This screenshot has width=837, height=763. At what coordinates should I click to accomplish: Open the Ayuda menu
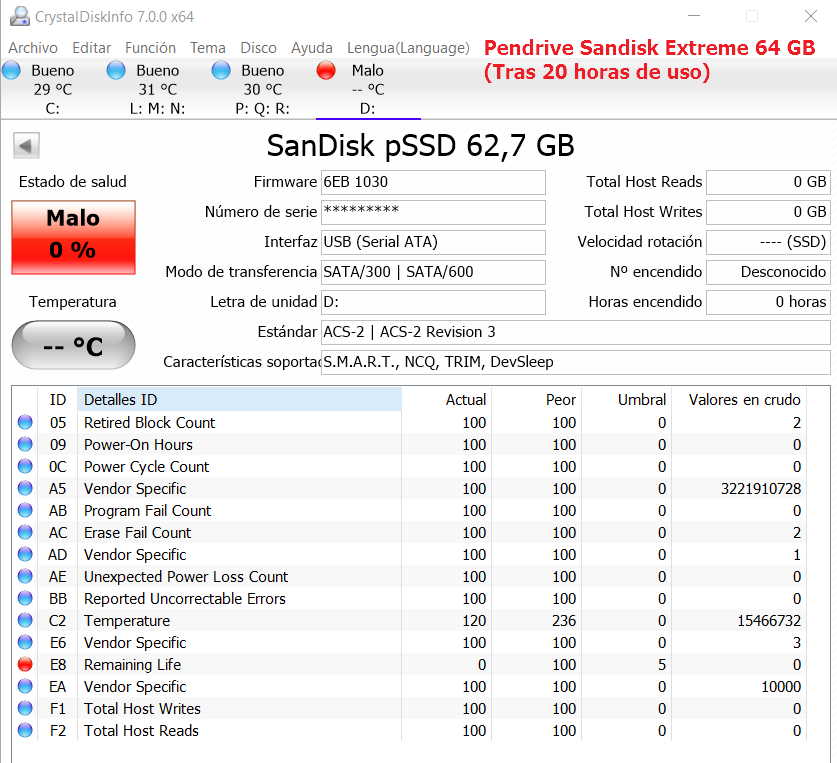pyautogui.click(x=312, y=48)
